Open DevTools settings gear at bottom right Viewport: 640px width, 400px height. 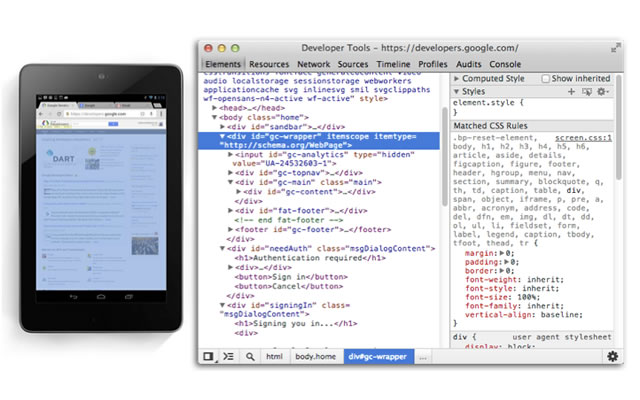tap(612, 356)
